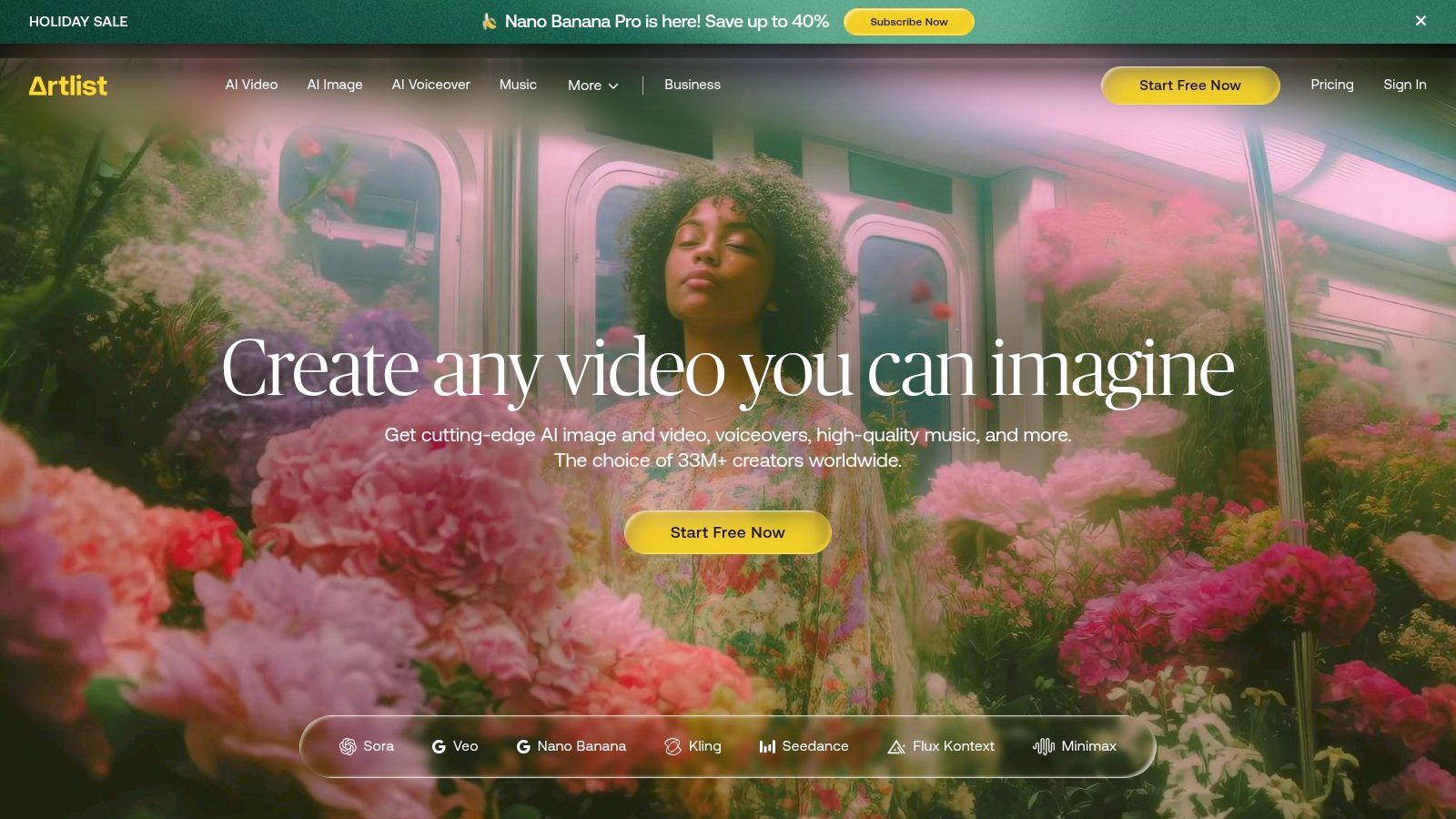Open the More navigation dropdown
Image resolution: width=1456 pixels, height=819 pixels.
click(x=591, y=85)
